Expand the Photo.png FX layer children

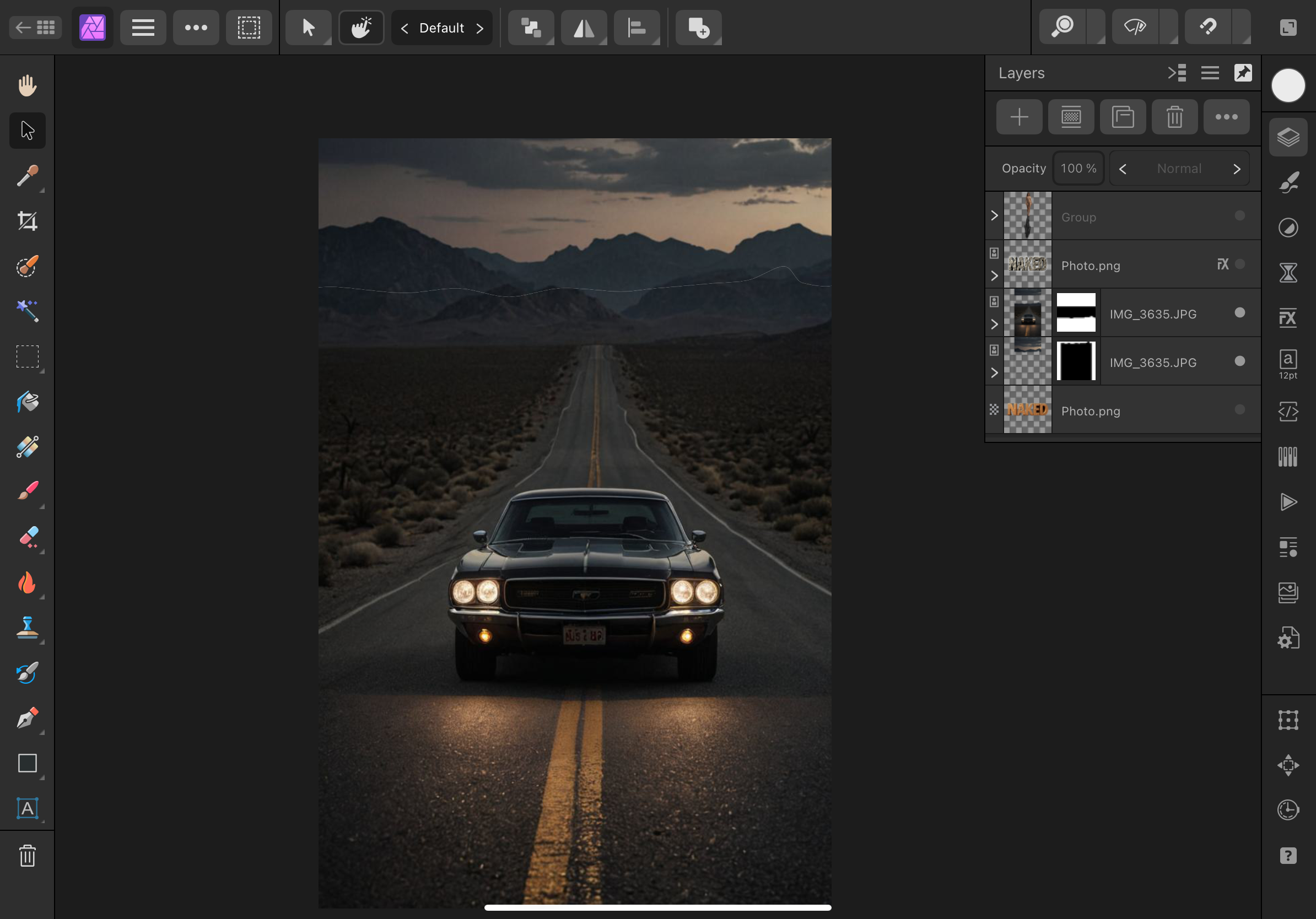pos(995,276)
